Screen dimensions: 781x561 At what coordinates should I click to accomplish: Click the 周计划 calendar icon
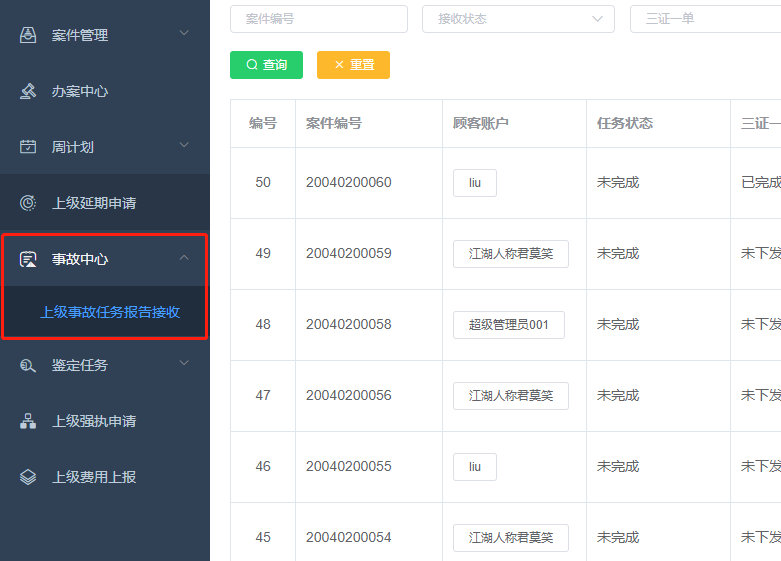pyautogui.click(x=28, y=147)
